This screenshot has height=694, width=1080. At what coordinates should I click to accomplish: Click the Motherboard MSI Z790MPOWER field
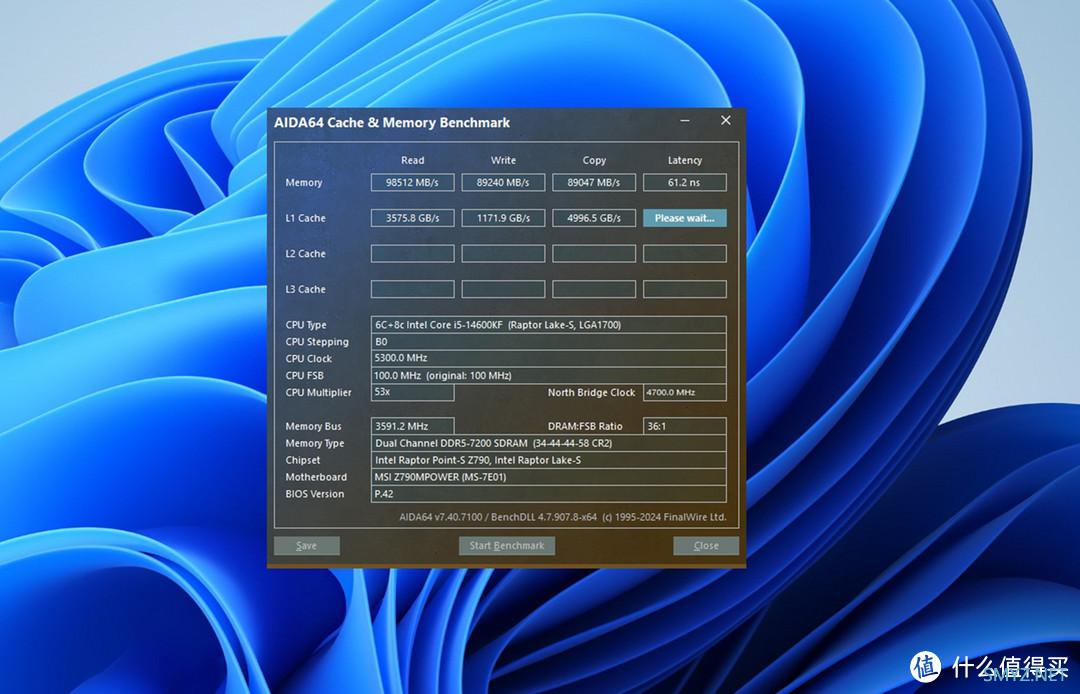548,477
